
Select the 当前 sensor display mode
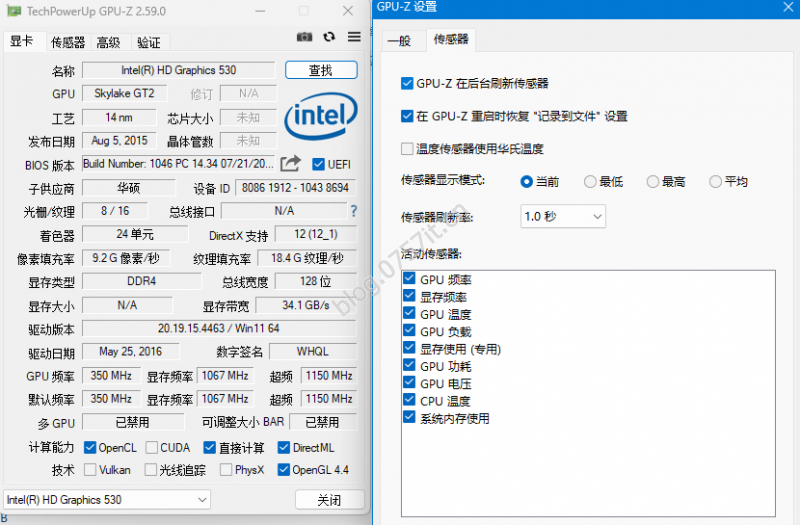(x=527, y=182)
